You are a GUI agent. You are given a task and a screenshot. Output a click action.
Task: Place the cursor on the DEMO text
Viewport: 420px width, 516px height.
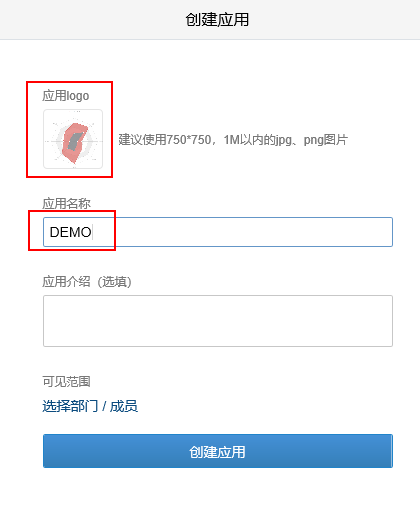pos(70,232)
